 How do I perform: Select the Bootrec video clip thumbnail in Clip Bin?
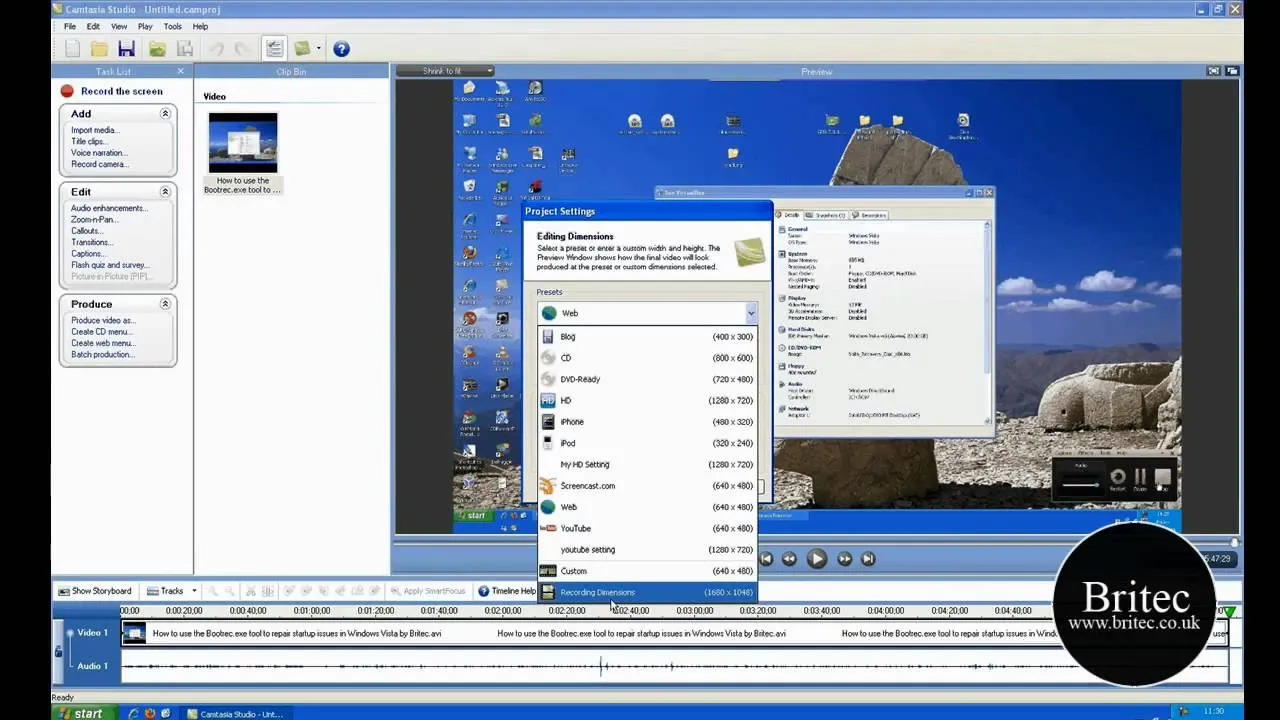(x=243, y=142)
